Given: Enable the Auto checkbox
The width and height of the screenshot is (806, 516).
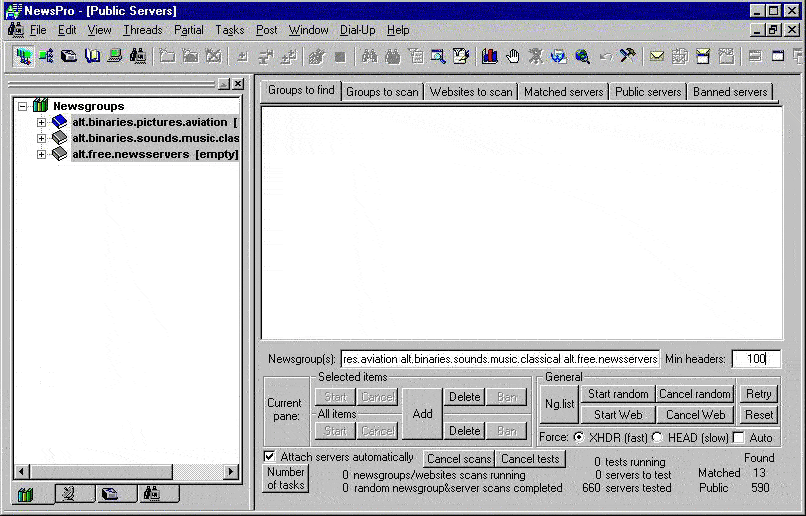Looking at the screenshot, I should 739,437.
